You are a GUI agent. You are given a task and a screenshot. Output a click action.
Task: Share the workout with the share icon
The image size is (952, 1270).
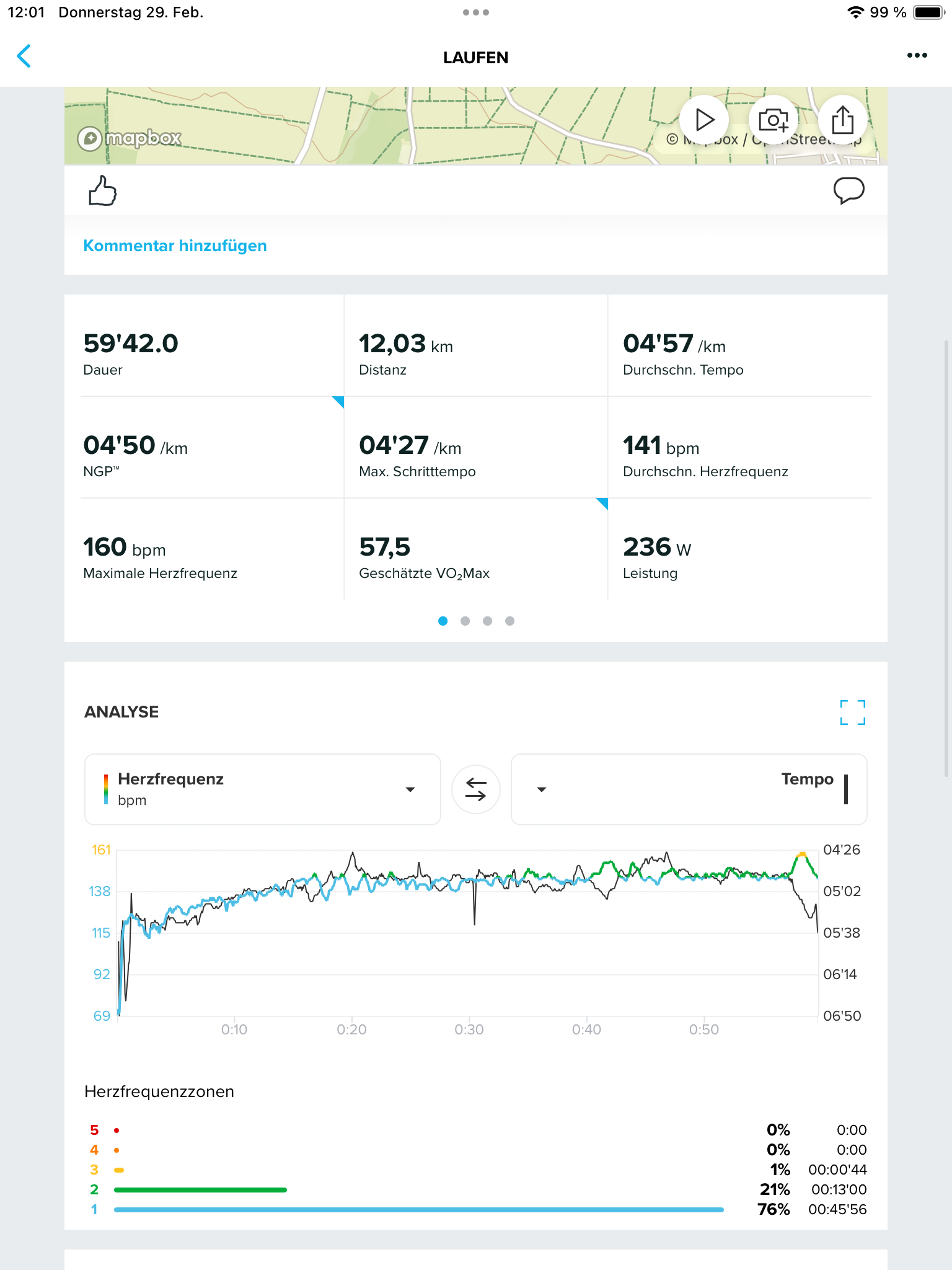click(x=843, y=120)
